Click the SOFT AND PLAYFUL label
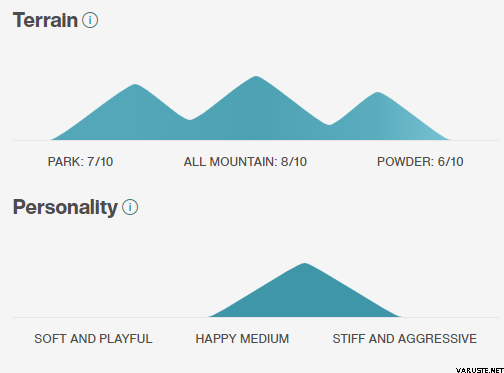 pyautogui.click(x=93, y=339)
